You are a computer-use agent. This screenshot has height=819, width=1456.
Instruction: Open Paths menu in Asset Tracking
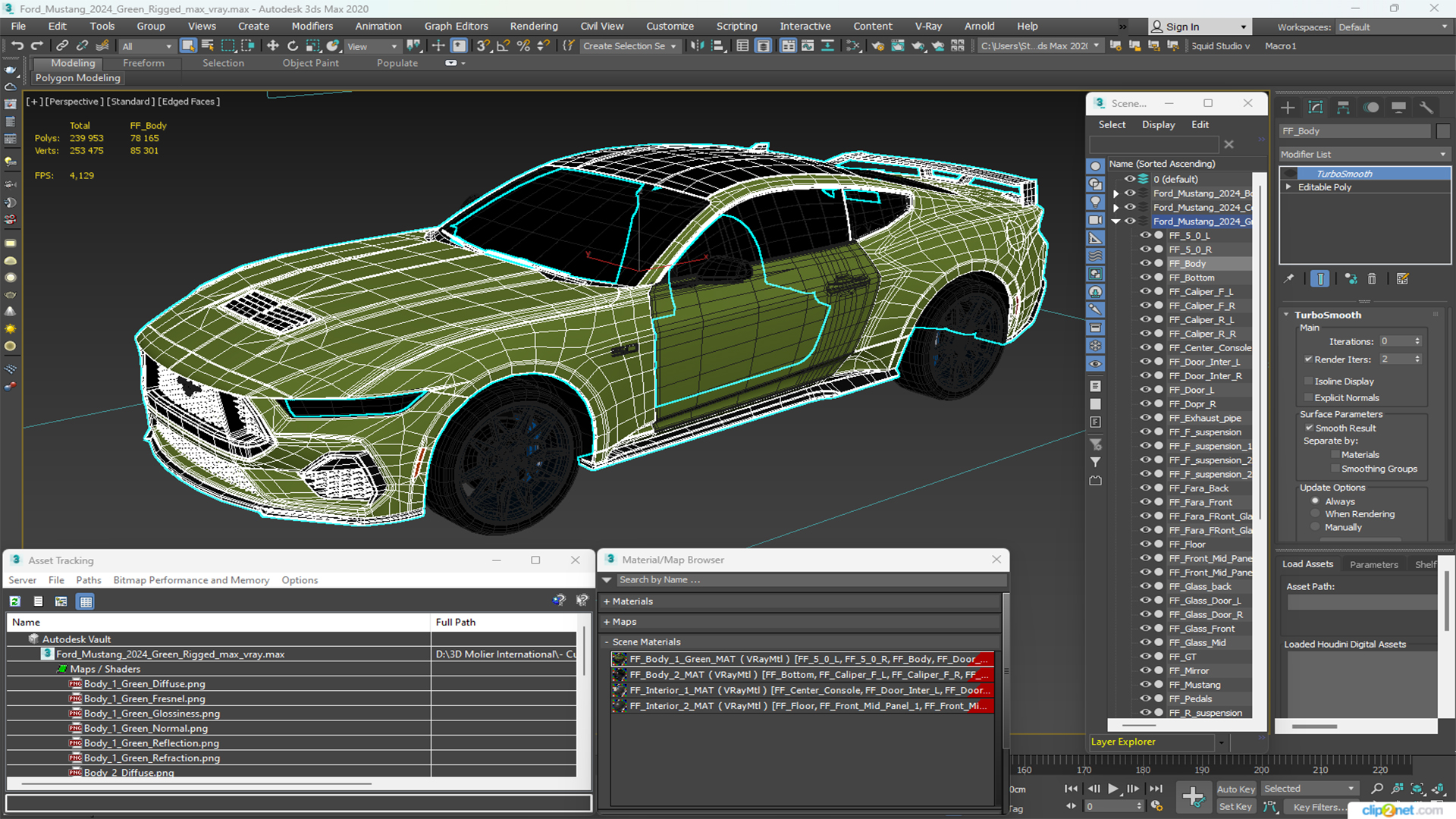point(88,579)
